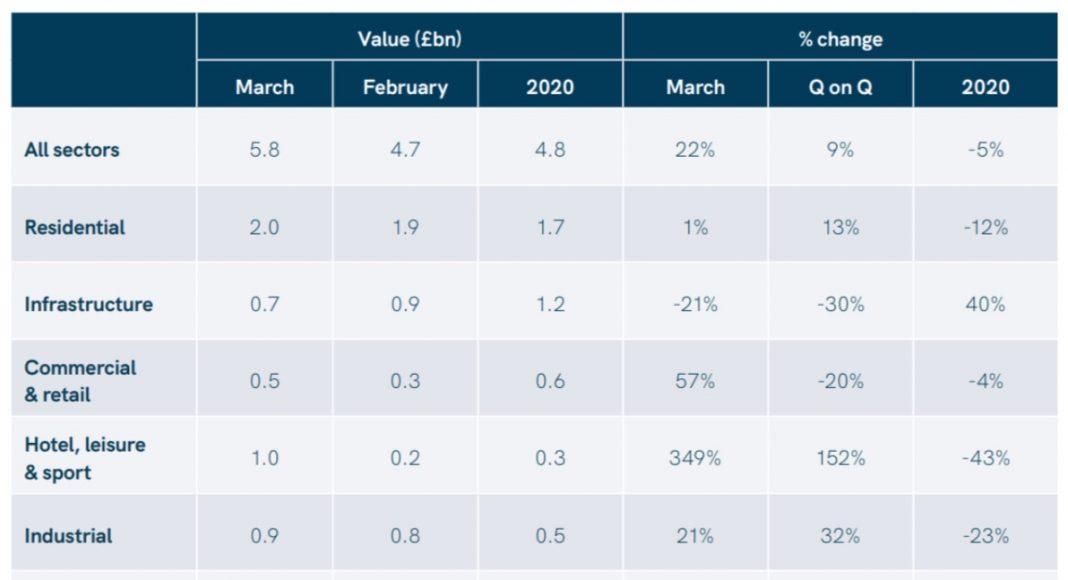Click the 'Residential' row label

(75, 227)
